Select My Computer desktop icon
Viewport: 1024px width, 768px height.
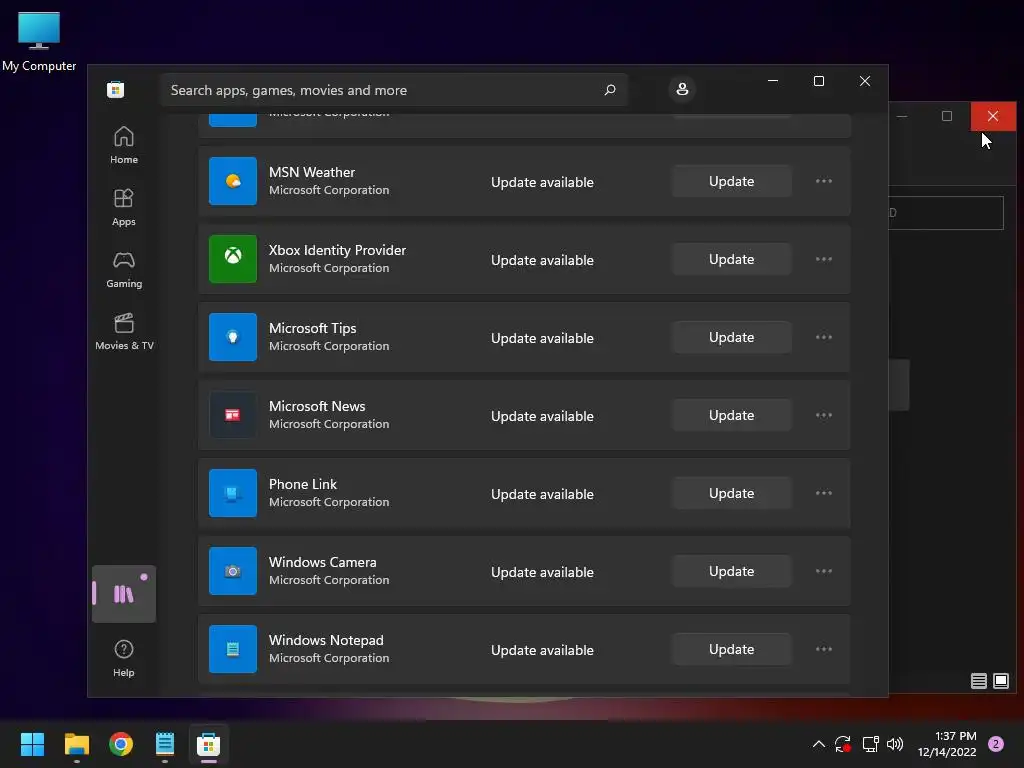39,40
